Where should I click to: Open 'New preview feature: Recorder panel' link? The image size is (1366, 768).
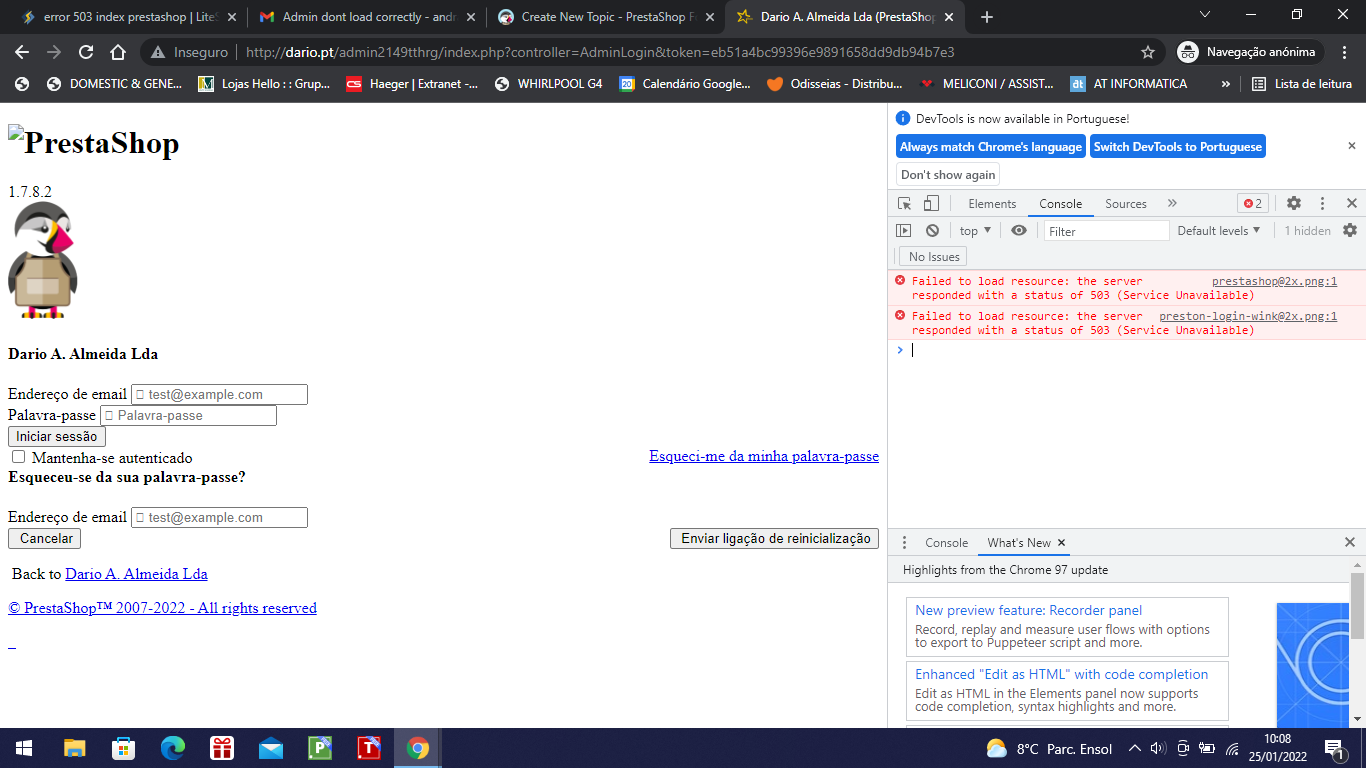(x=1028, y=610)
